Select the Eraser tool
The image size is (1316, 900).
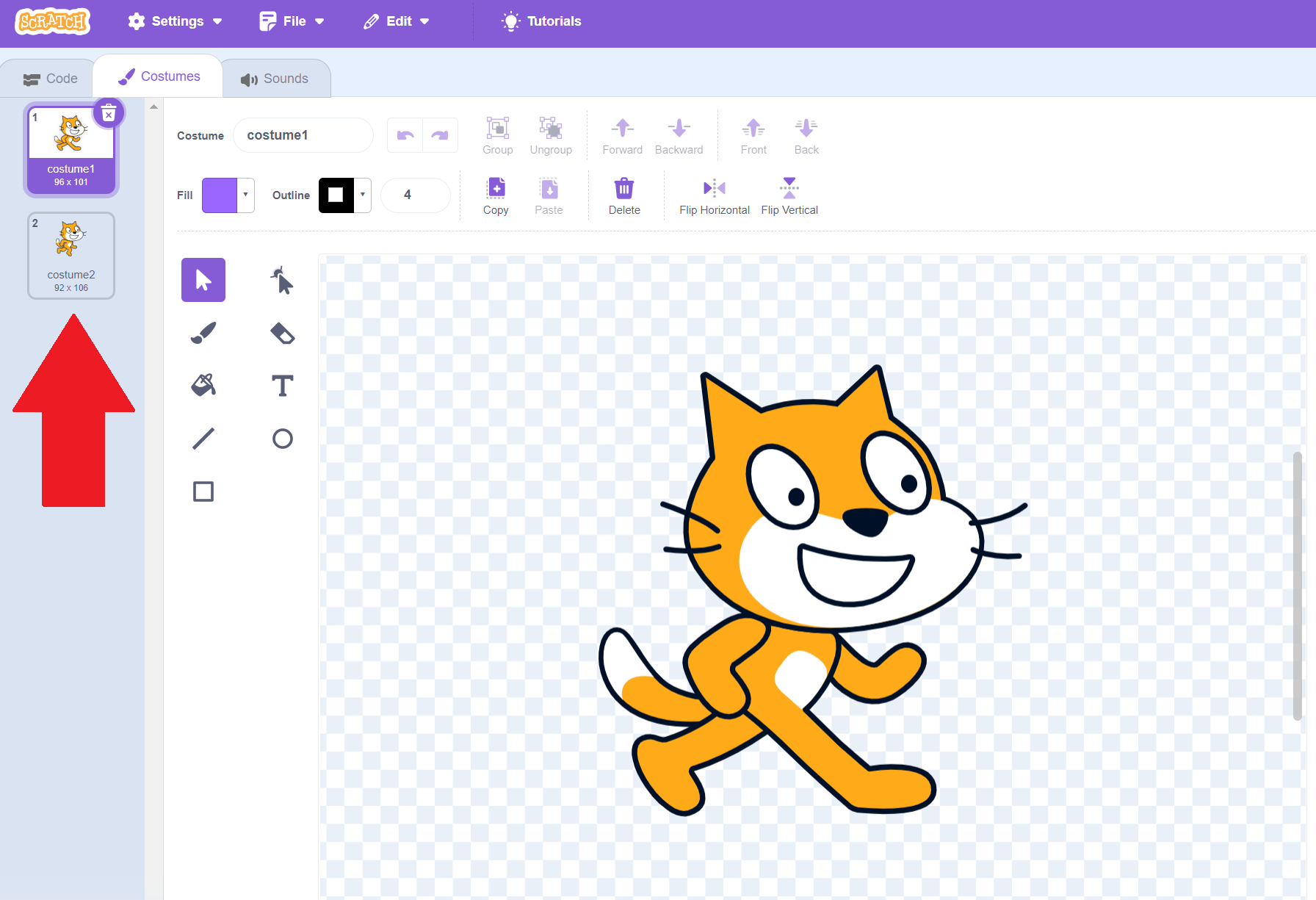pos(282,333)
